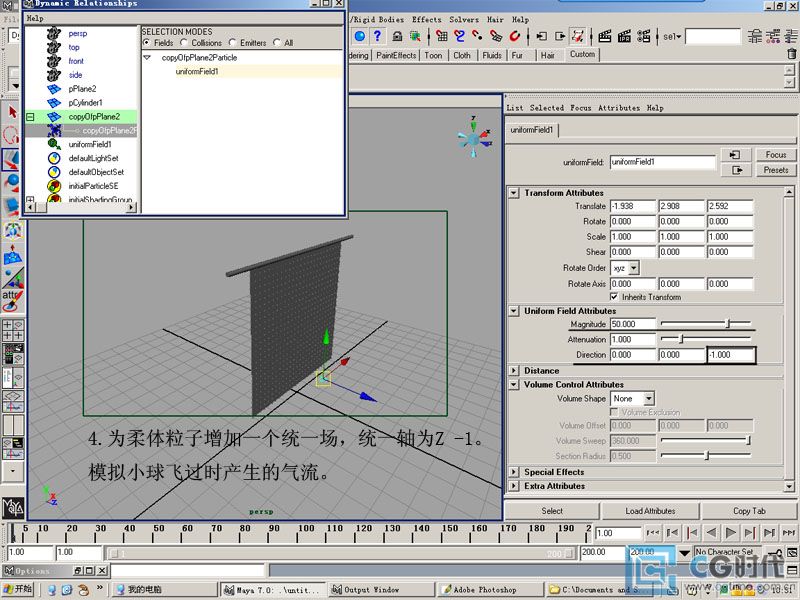800x600 pixels.
Task: Select the arrow Select tool in toolbox
Action: point(12,112)
